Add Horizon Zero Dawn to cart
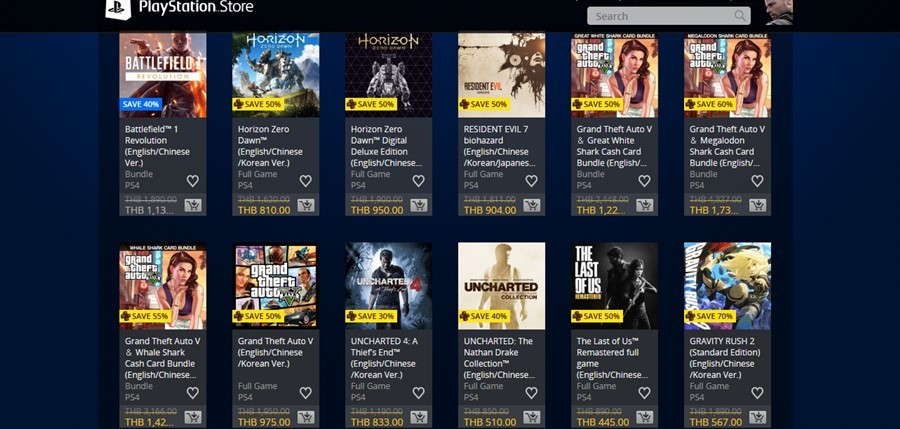Image resolution: width=900 pixels, height=429 pixels. point(305,205)
